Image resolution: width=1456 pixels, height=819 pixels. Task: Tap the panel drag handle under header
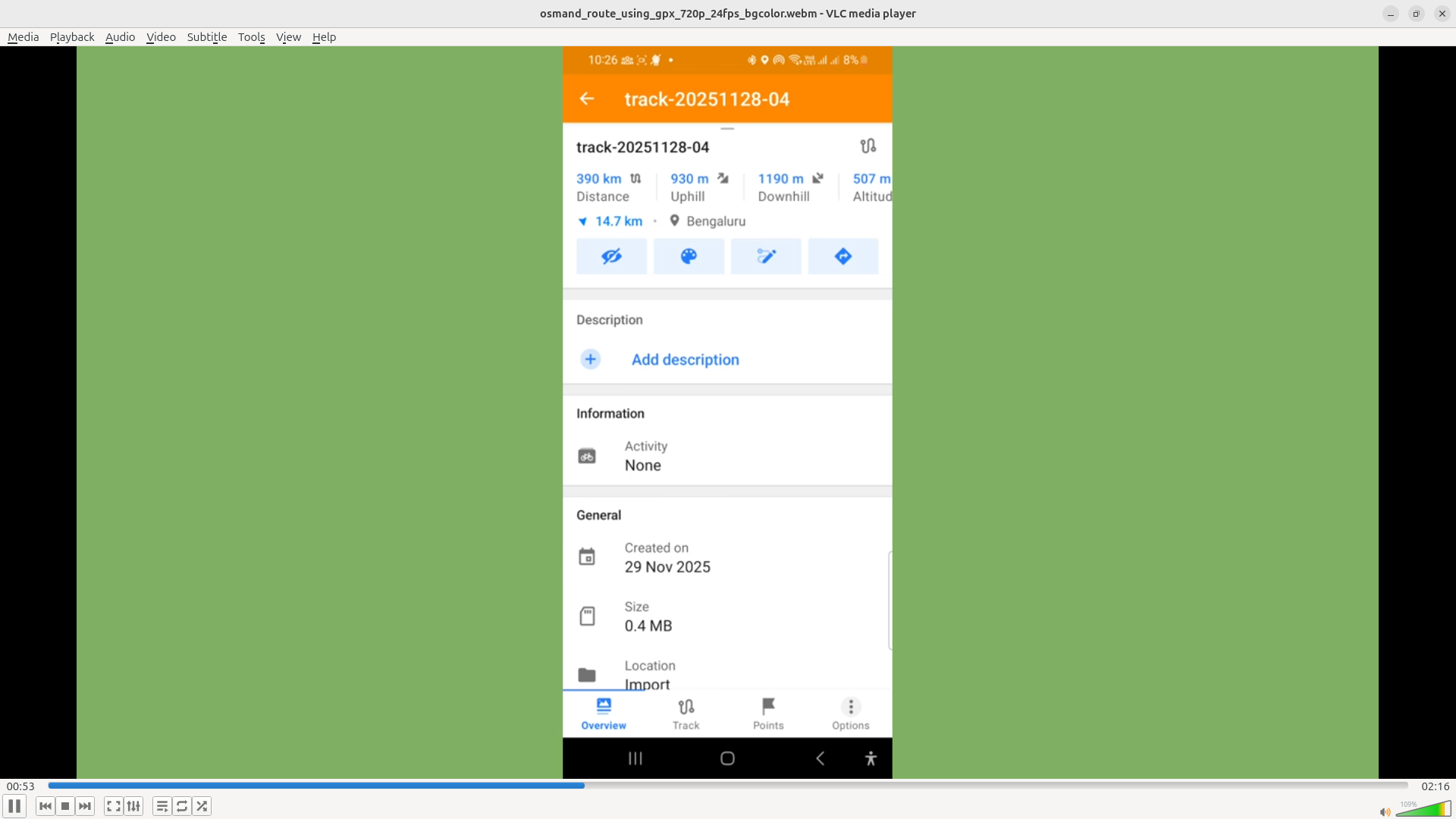click(x=727, y=129)
